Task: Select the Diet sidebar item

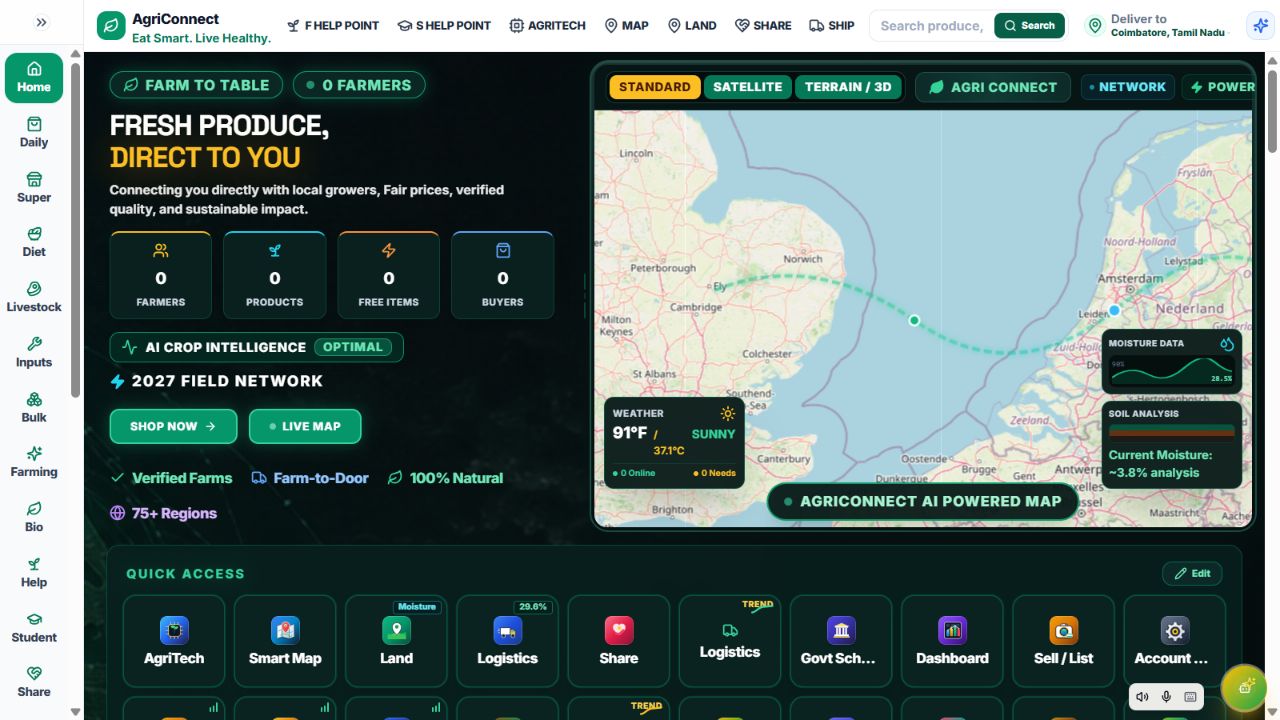Action: point(34,242)
